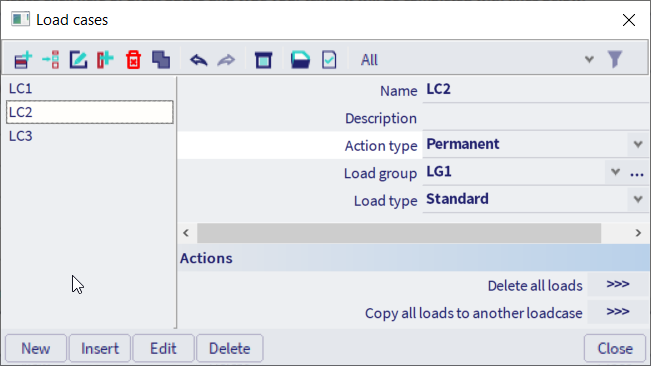Click the Action type label
The height and width of the screenshot is (366, 651).
tap(381, 146)
